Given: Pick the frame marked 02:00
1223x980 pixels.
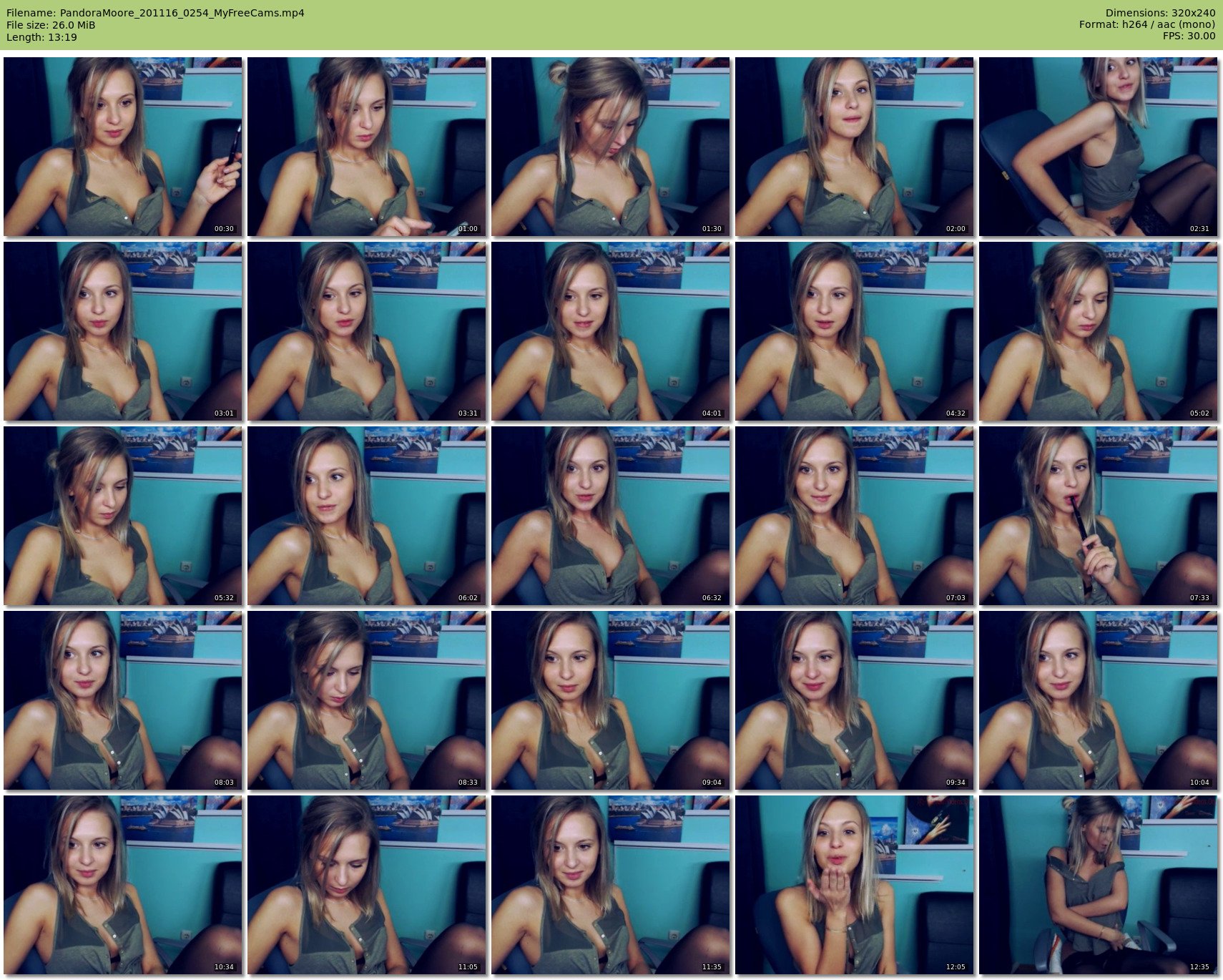Looking at the screenshot, I should pyautogui.click(x=854, y=147).
